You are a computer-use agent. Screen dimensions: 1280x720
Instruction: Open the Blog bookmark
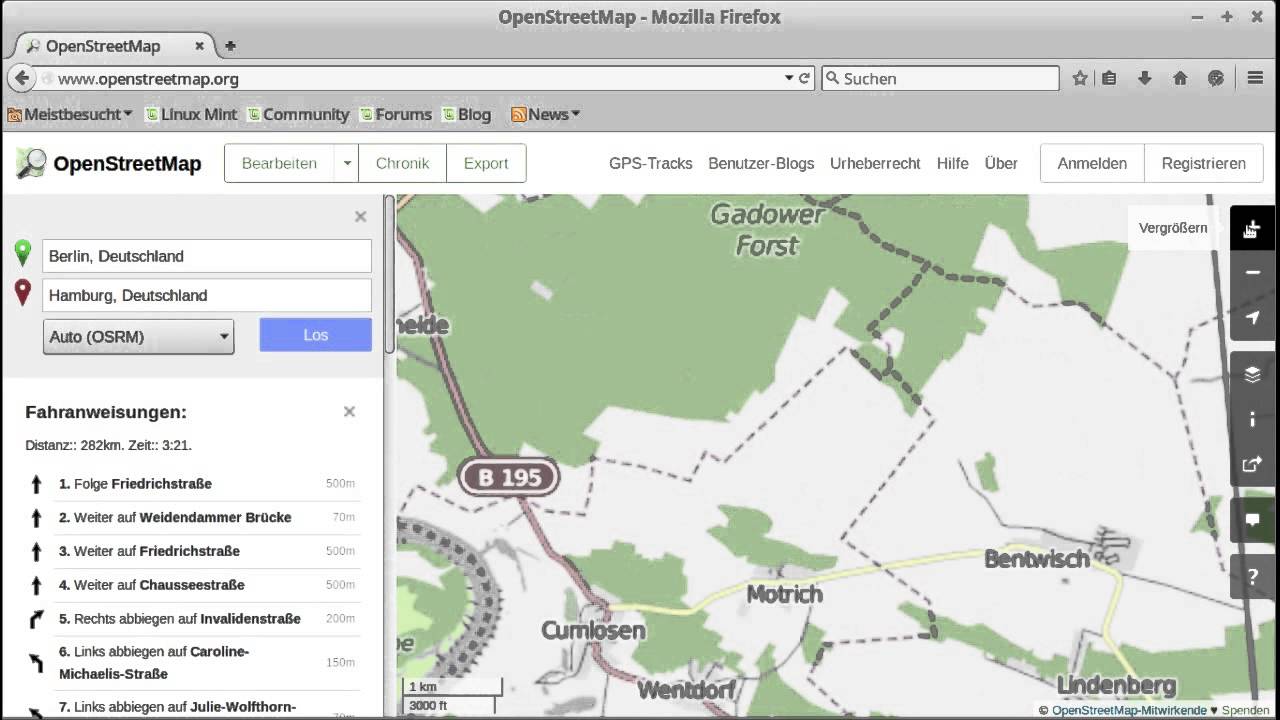(467, 114)
